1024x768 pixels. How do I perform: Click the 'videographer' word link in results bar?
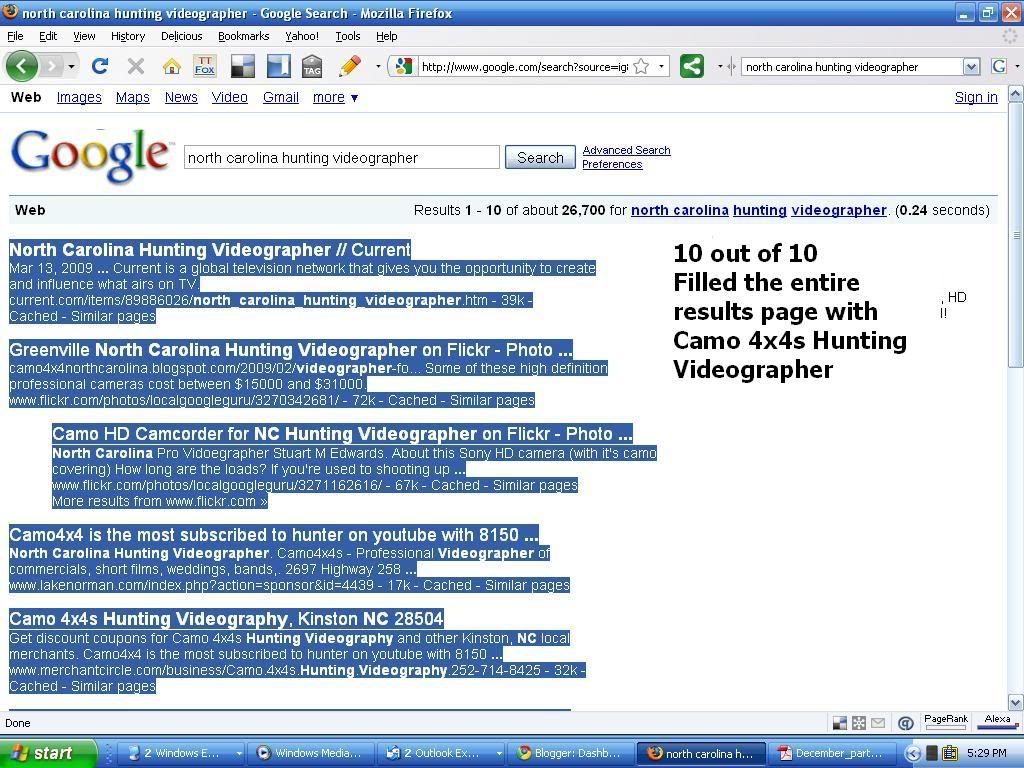(x=839, y=210)
